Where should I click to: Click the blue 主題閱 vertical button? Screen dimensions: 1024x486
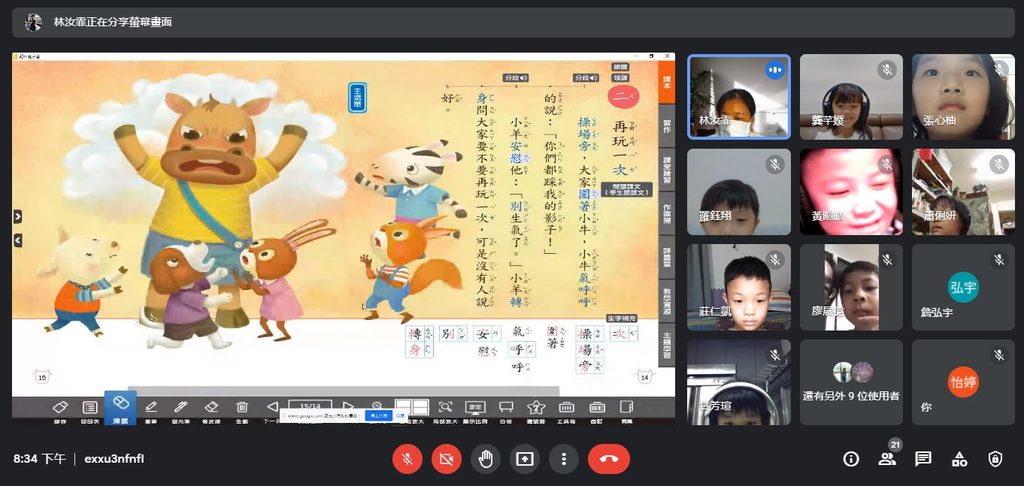[x=357, y=97]
